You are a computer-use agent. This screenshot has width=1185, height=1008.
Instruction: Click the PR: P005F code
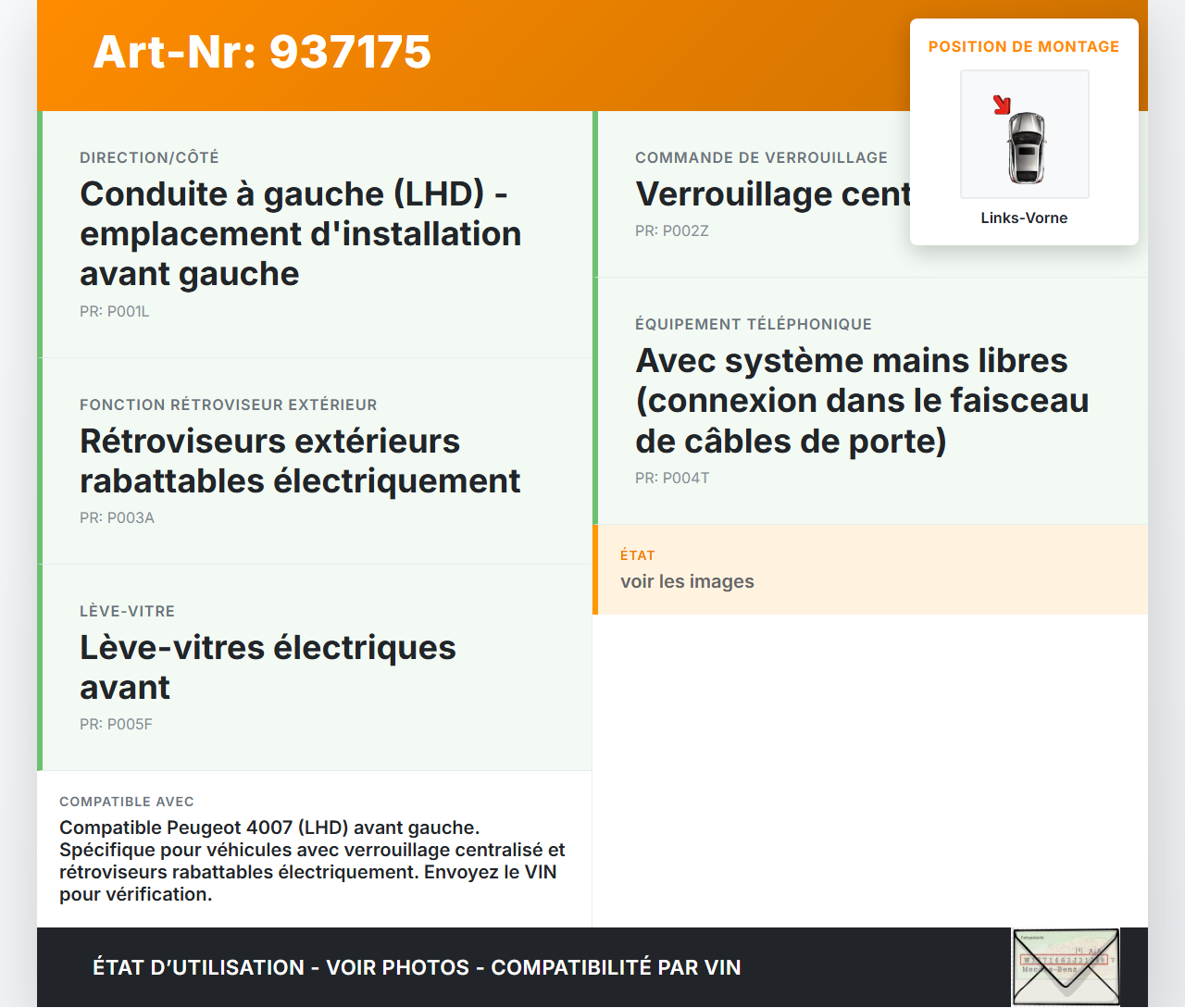116,725
